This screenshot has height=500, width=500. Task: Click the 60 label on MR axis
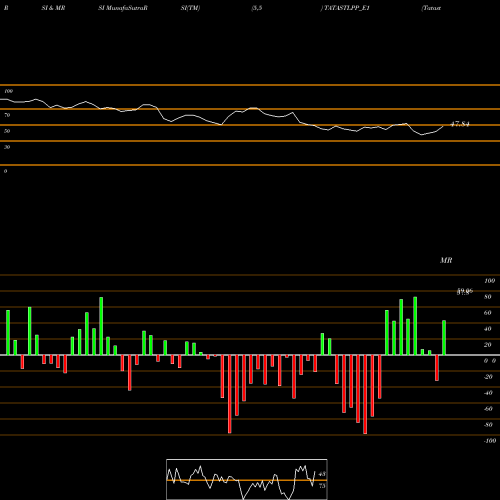[488, 313]
